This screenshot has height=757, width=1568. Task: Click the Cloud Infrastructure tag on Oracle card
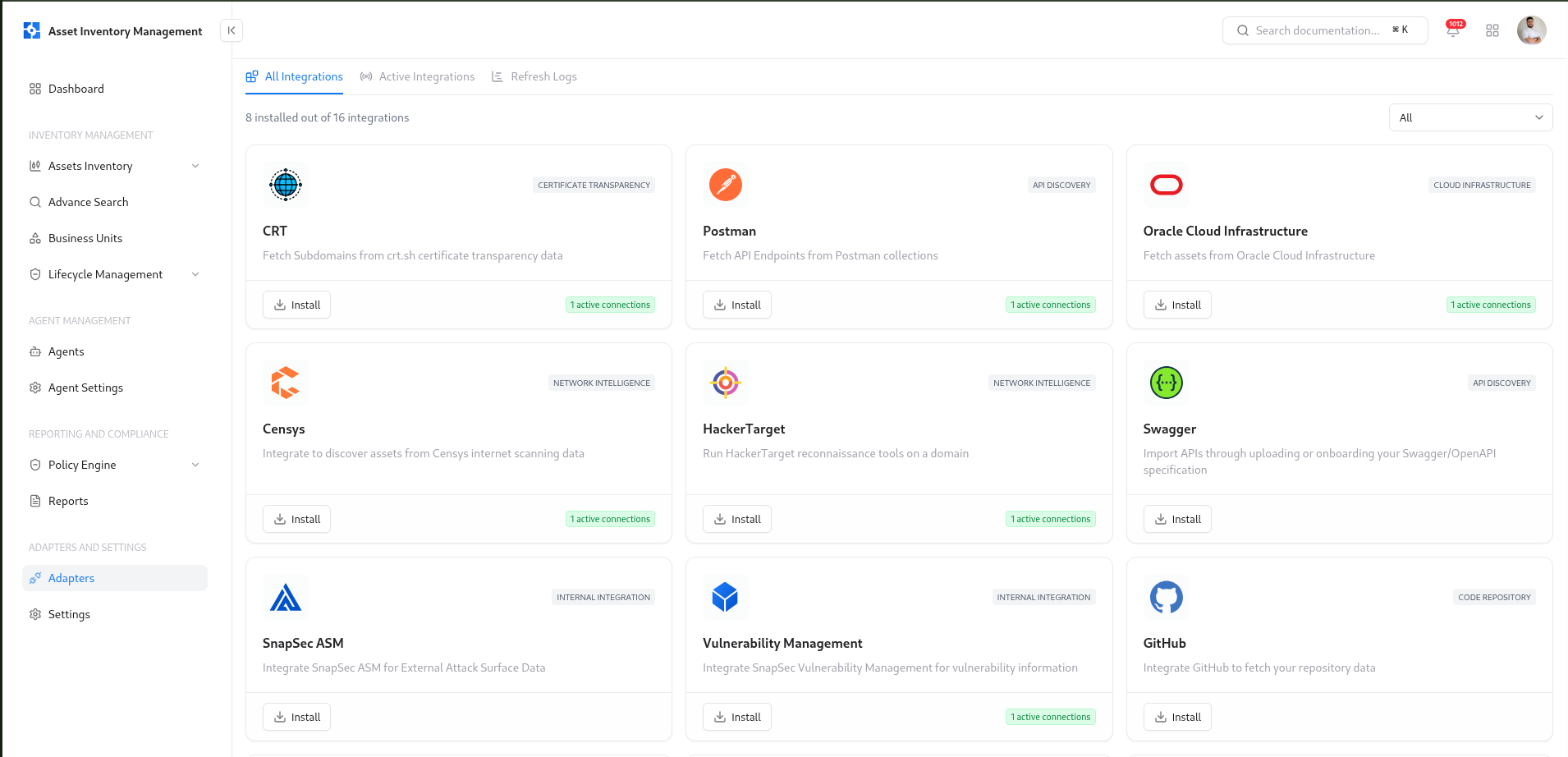pyautogui.click(x=1482, y=185)
